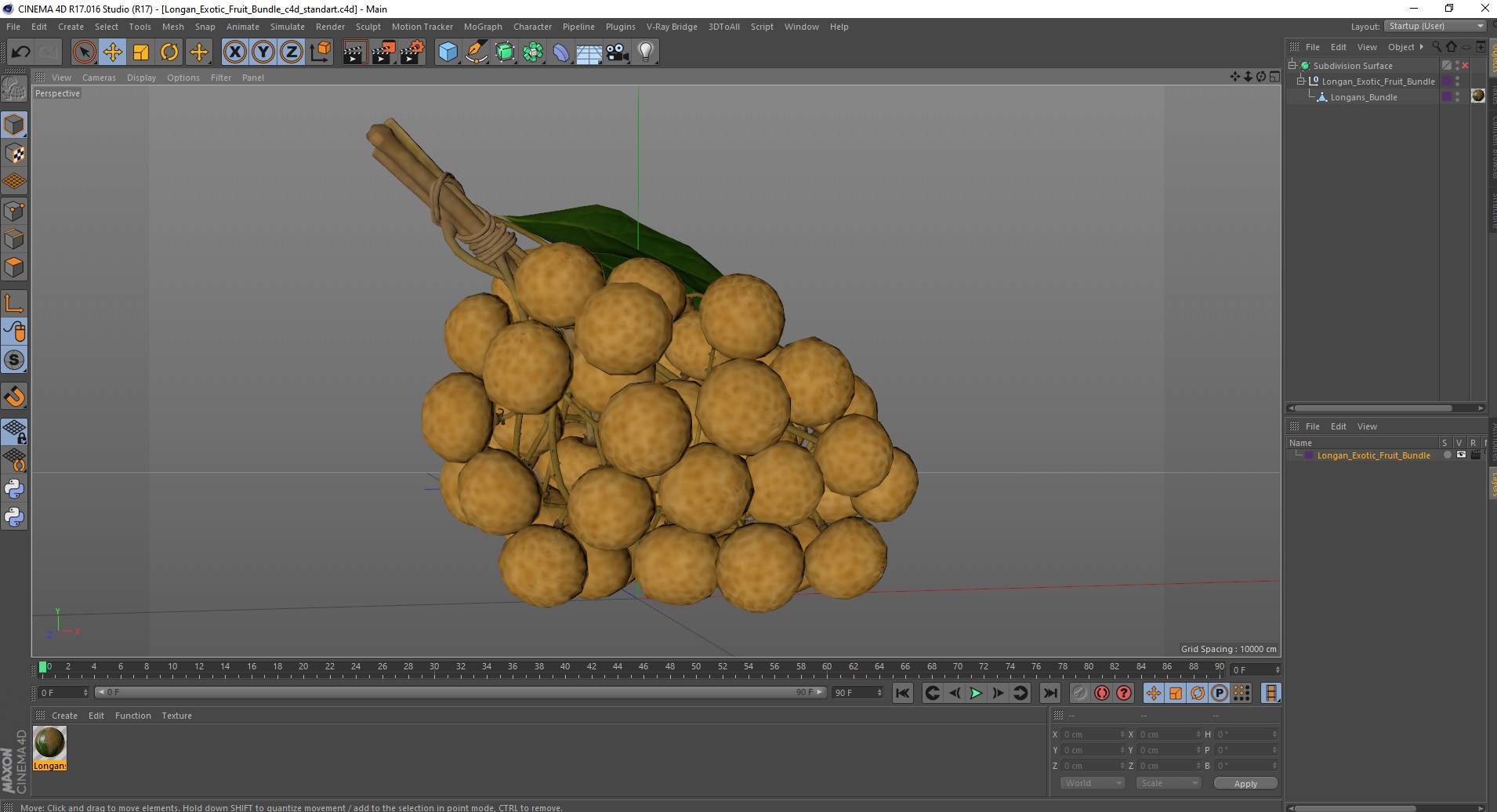
Task: Activate the Move tool in top toolbar
Action: 113,52
